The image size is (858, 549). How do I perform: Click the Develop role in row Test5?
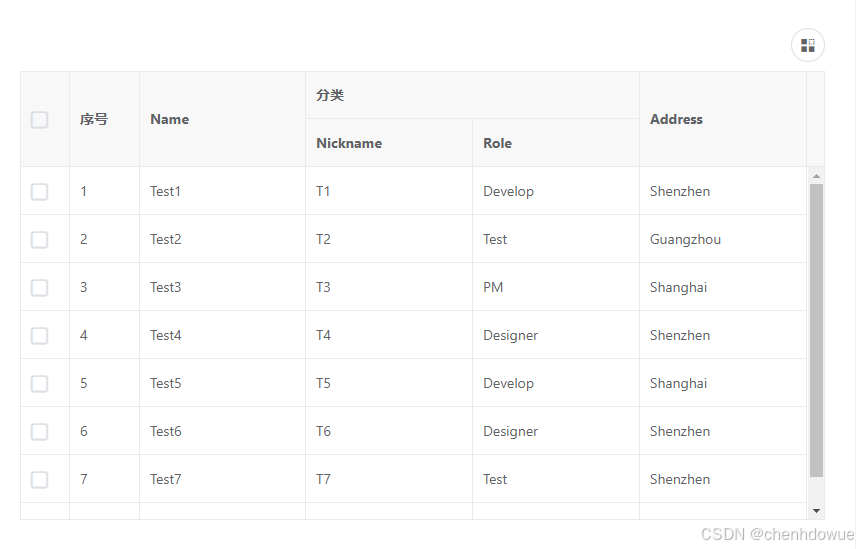click(x=555, y=383)
